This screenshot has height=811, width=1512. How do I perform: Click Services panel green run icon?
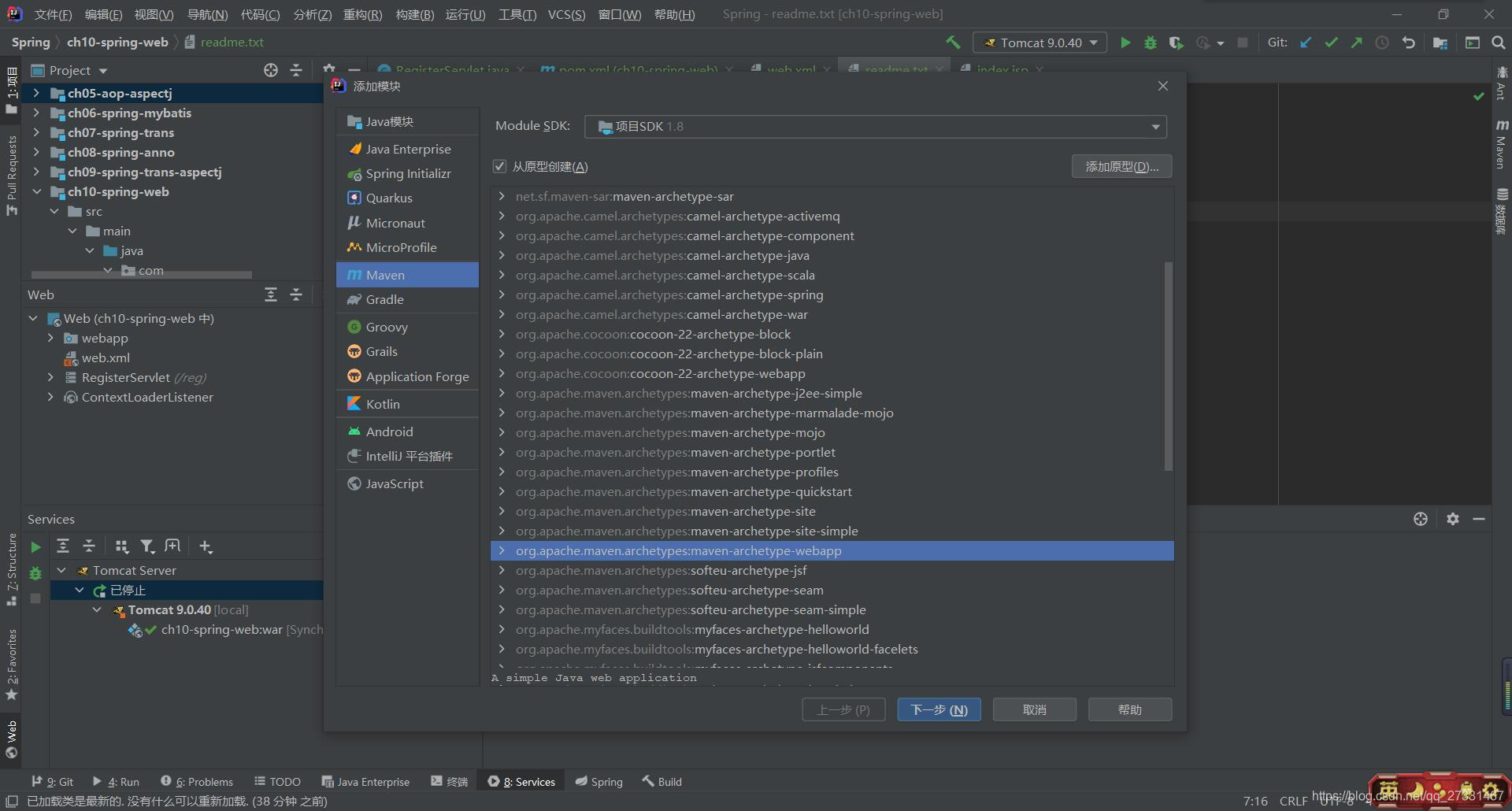[x=35, y=546]
